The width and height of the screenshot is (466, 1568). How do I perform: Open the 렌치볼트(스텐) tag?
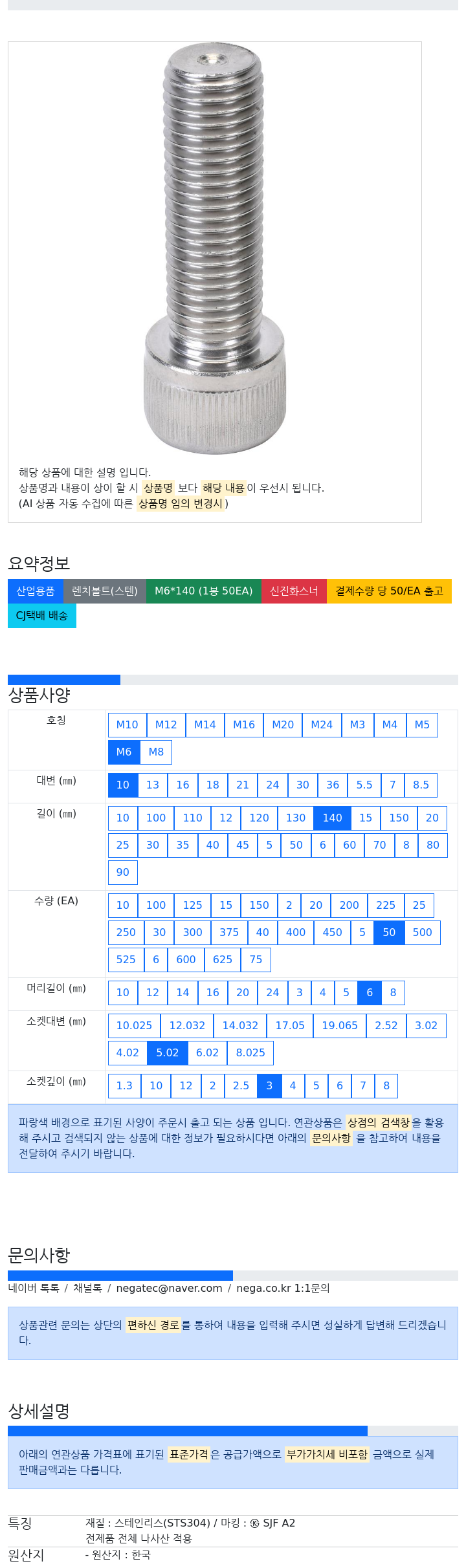point(105,591)
